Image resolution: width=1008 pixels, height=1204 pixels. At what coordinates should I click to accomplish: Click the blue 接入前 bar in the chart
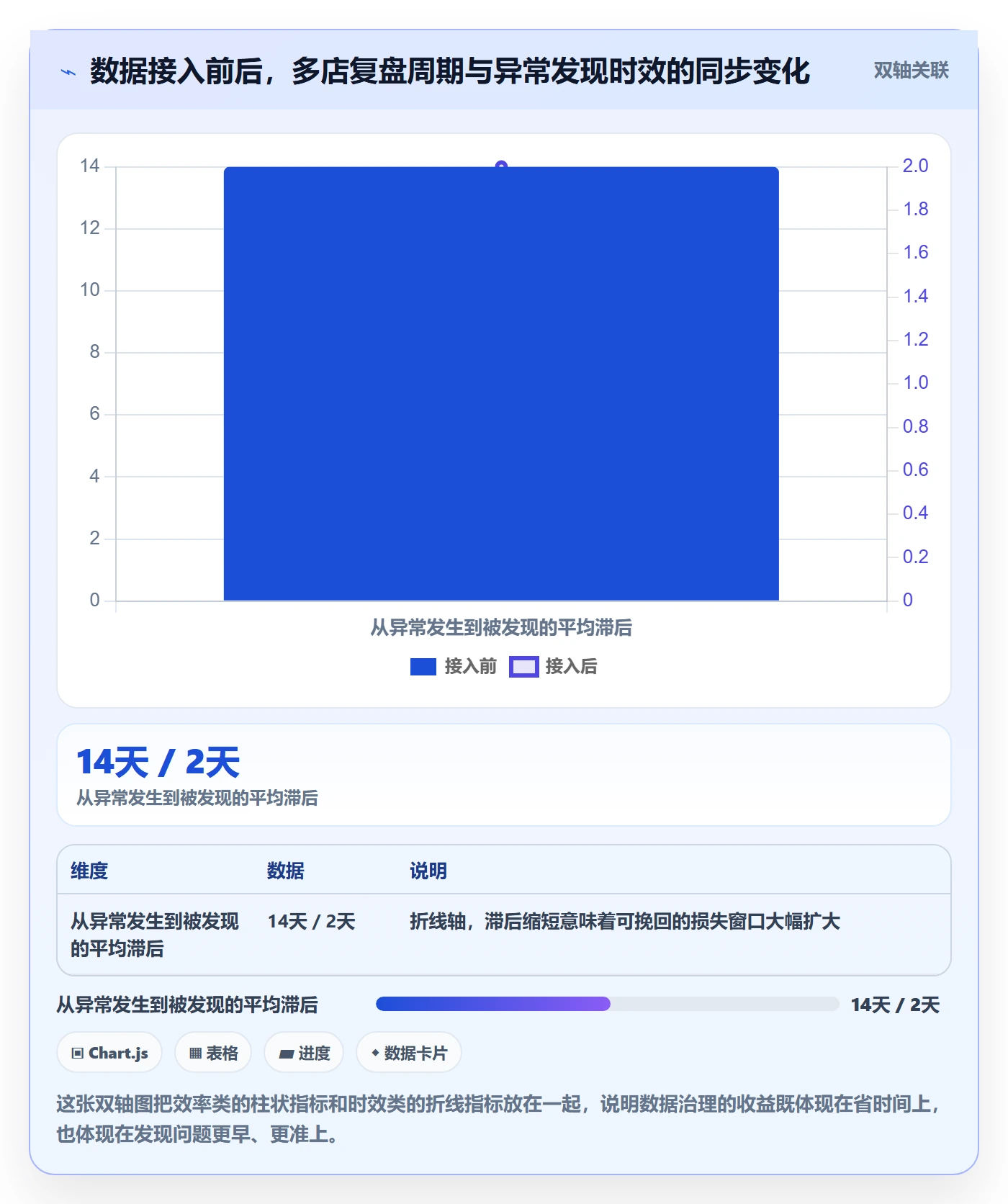point(501,384)
